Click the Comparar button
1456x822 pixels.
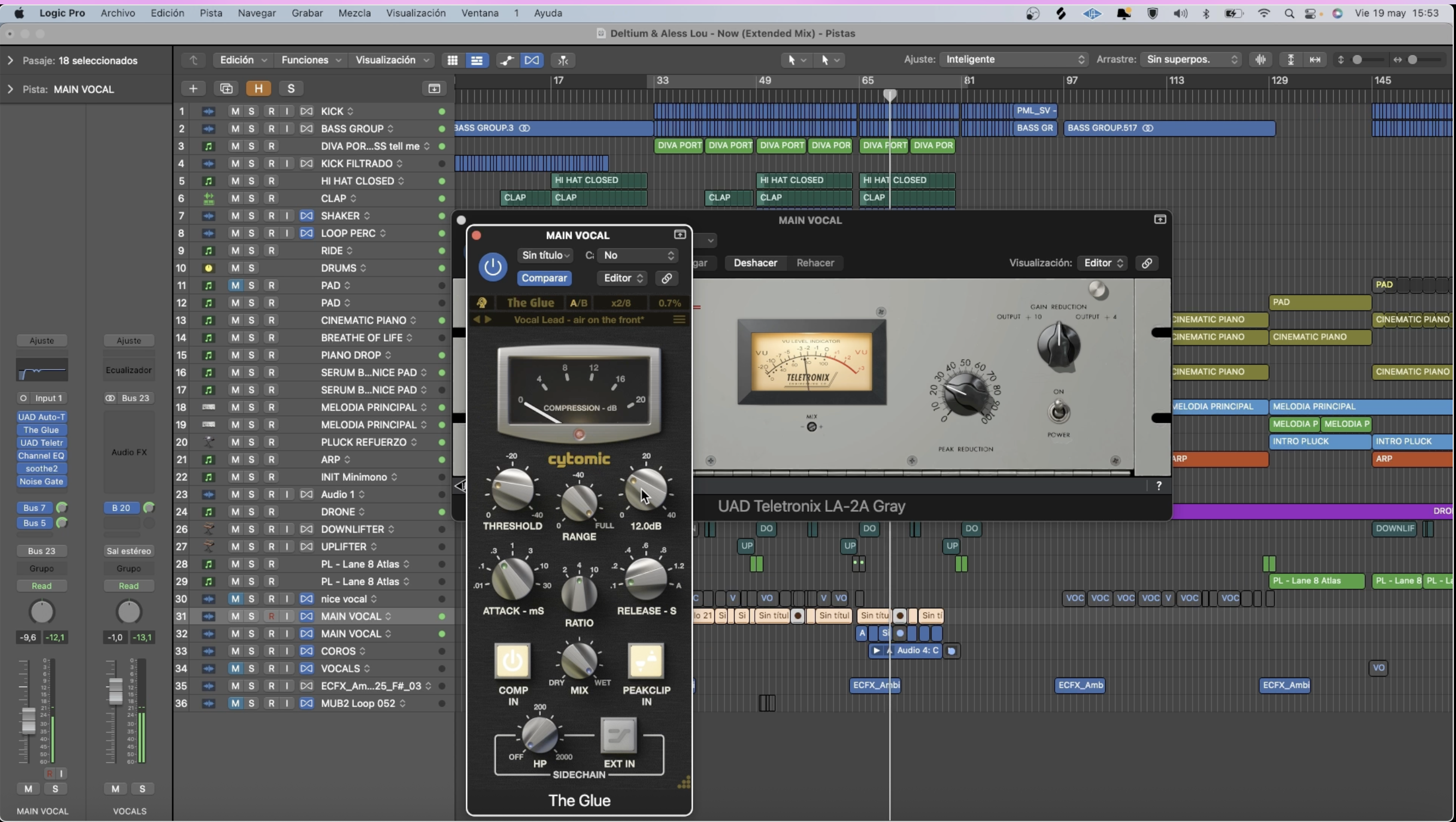[544, 278]
